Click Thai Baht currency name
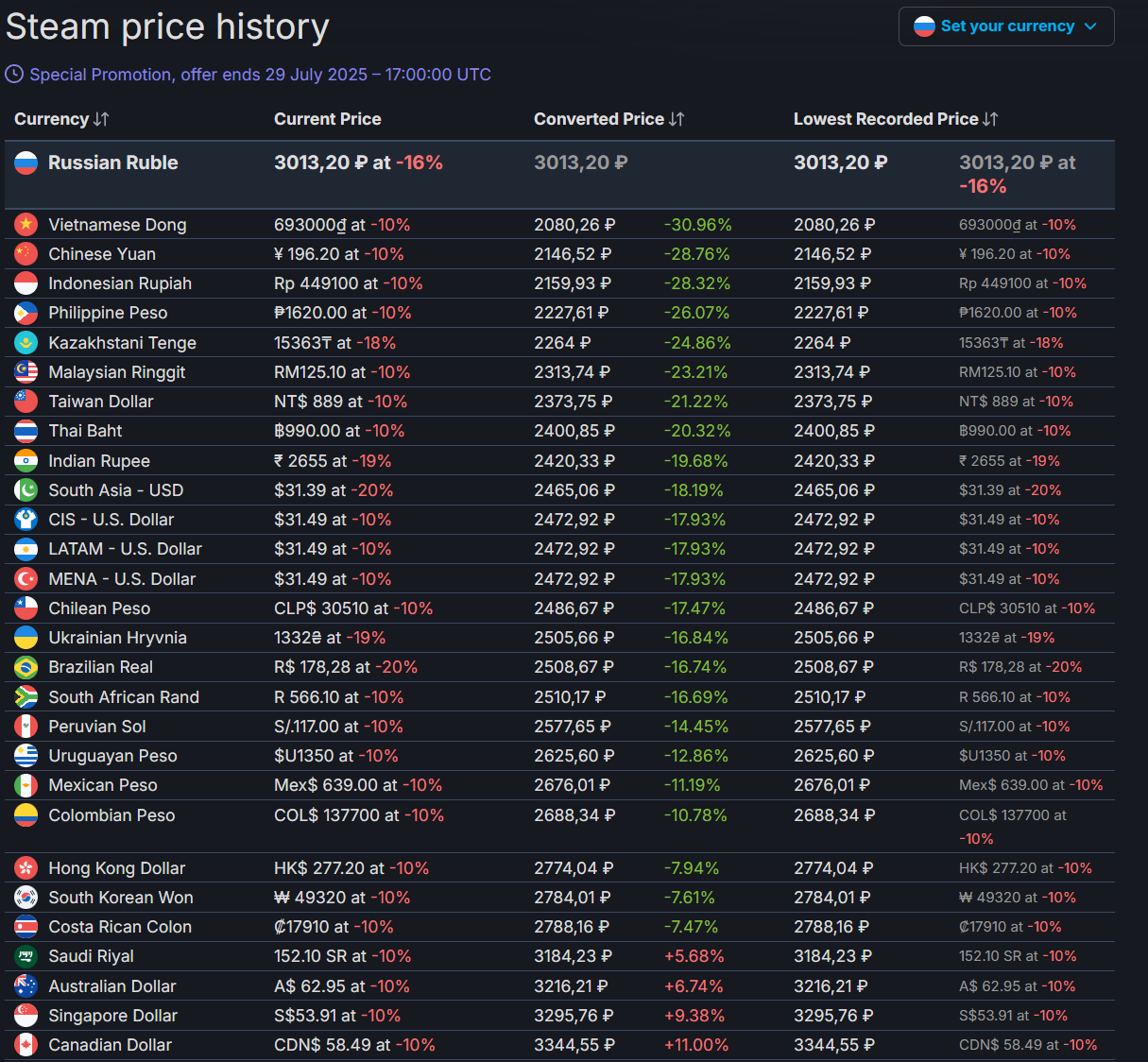Screen dimensions: 1148x1062 point(85,431)
